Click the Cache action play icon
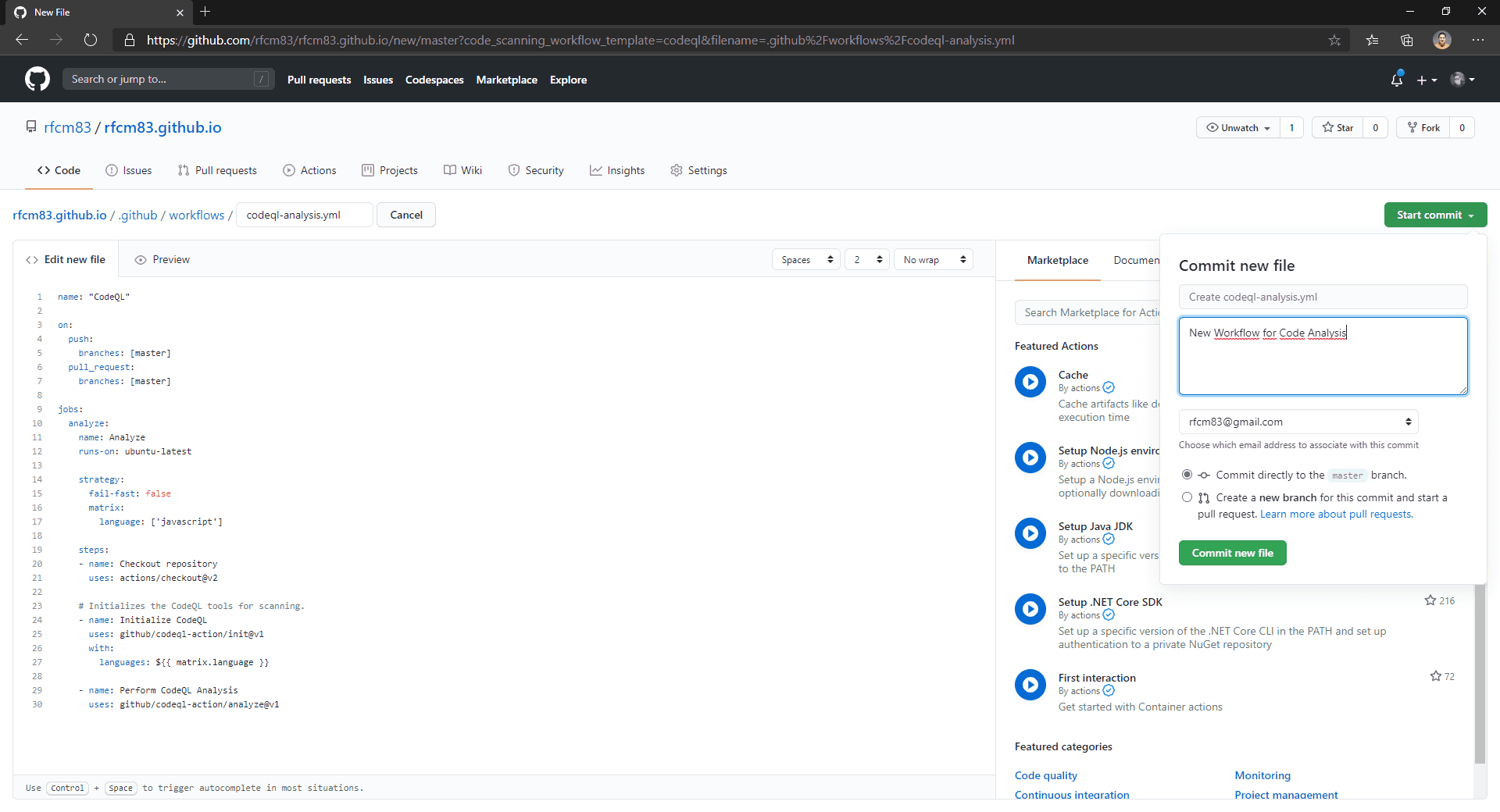The height and width of the screenshot is (812, 1500). tap(1030, 382)
